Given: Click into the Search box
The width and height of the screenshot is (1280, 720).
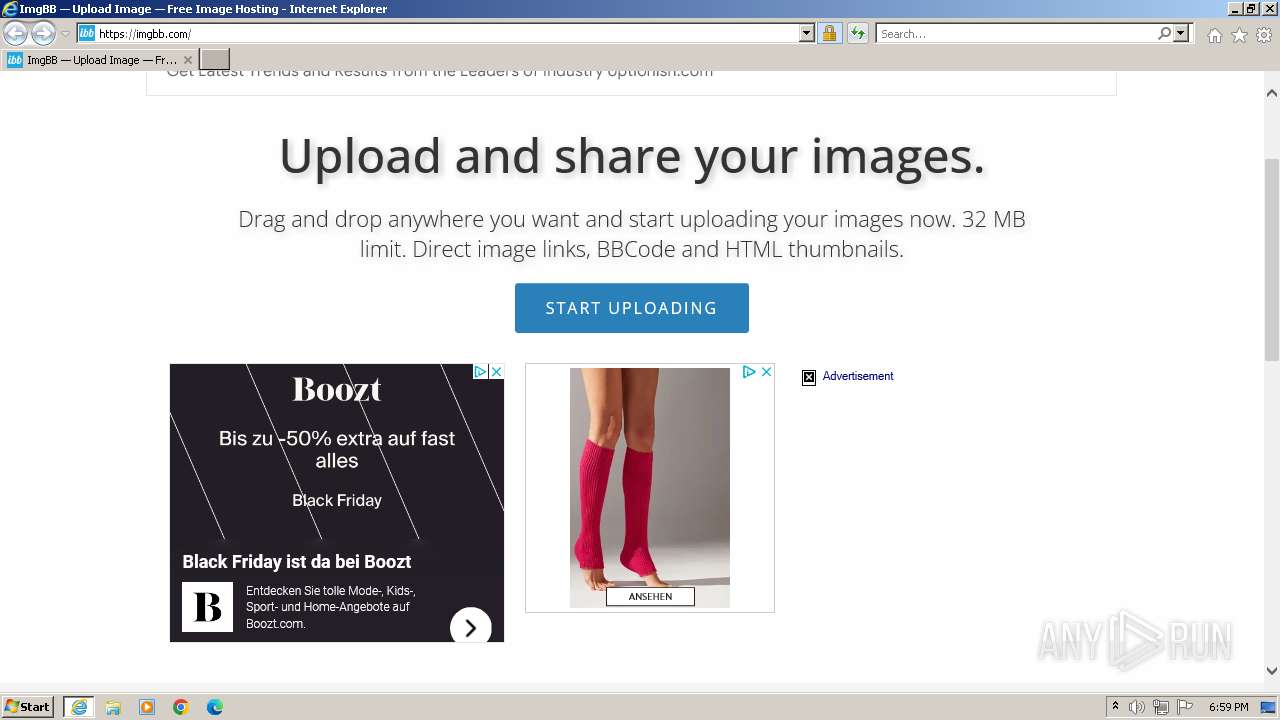Looking at the screenshot, I should (x=1015, y=33).
